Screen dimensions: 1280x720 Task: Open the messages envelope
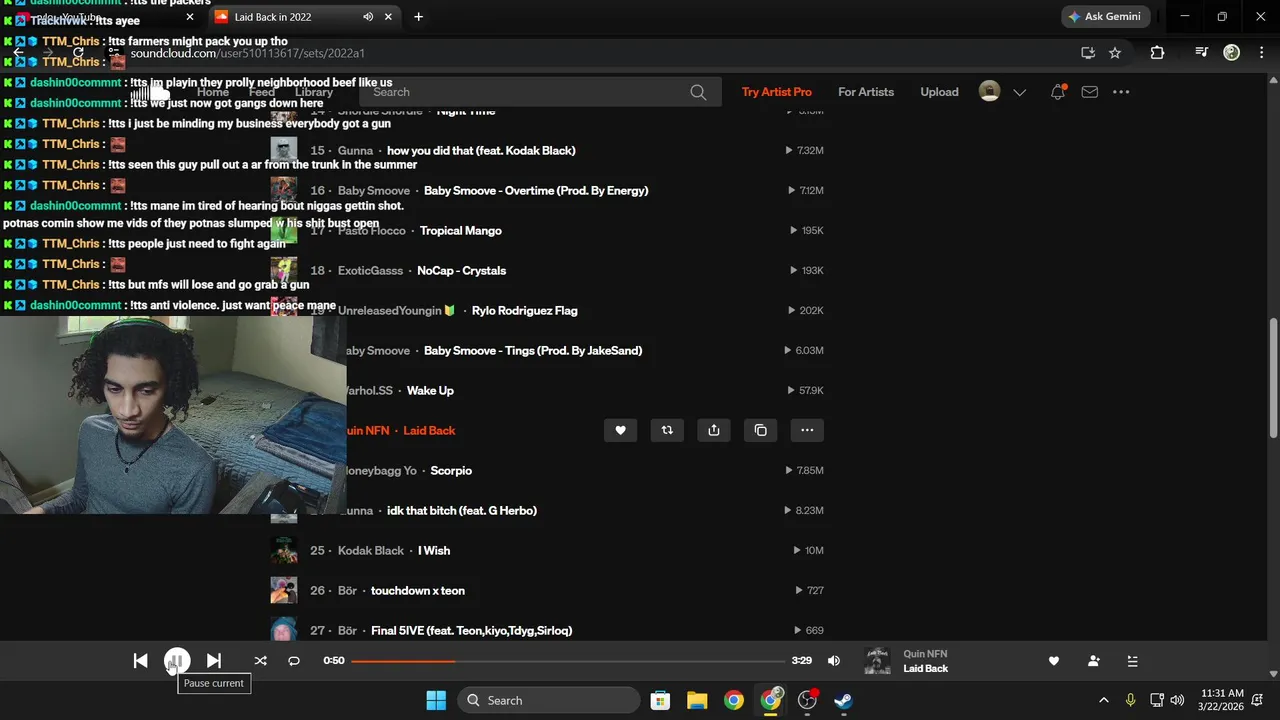(1090, 92)
